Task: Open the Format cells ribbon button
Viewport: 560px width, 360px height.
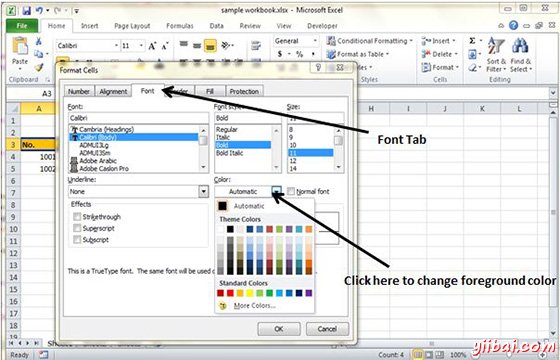Action: click(440, 68)
